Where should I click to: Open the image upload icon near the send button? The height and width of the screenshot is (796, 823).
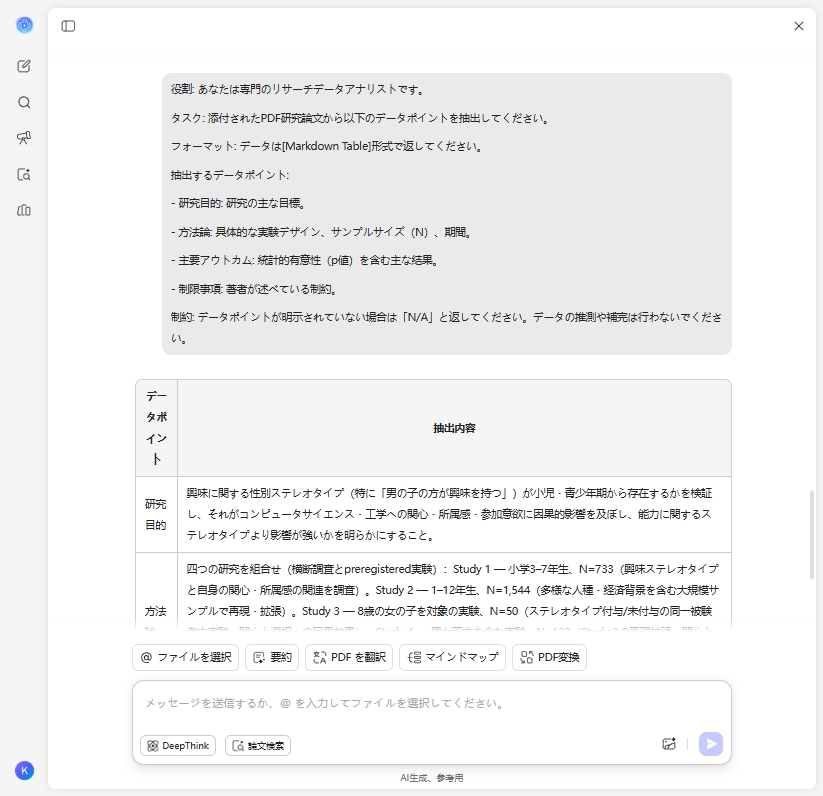[x=668, y=744]
